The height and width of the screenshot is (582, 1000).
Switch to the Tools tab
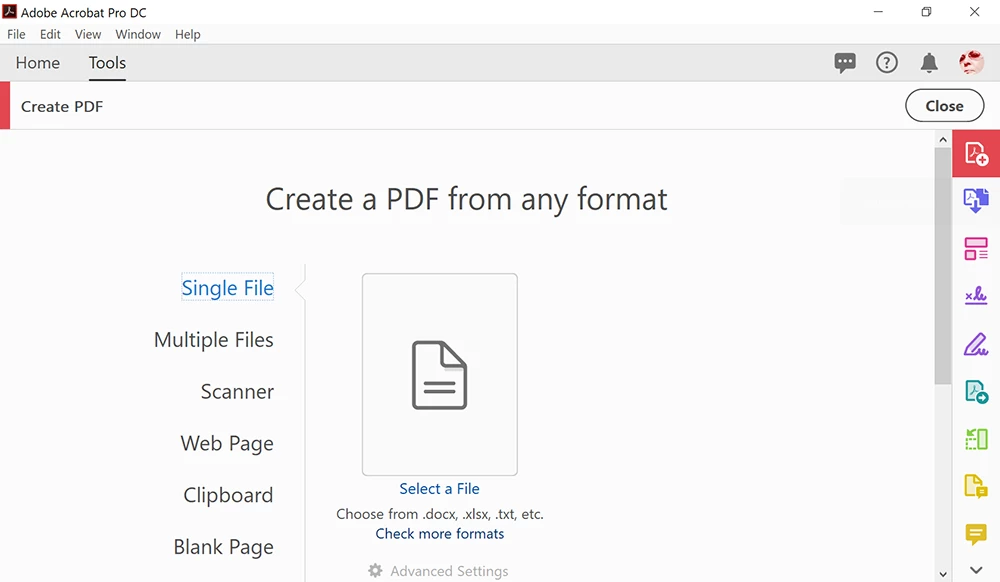coord(107,62)
